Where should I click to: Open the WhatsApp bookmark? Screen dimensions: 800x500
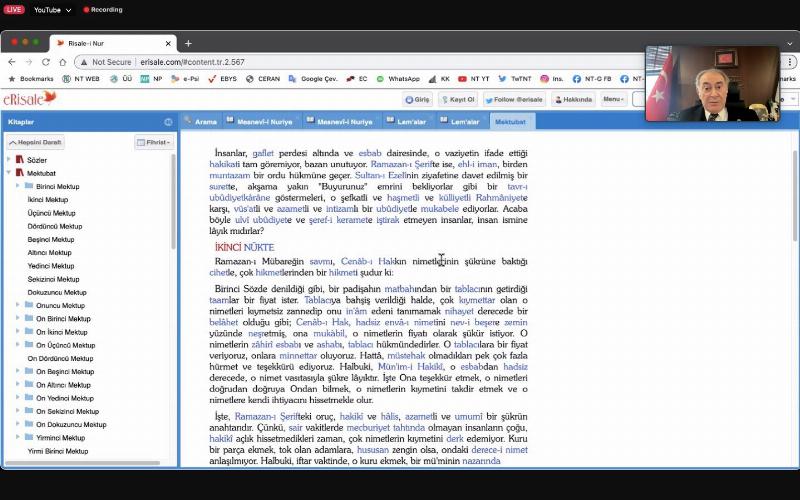tap(398, 79)
